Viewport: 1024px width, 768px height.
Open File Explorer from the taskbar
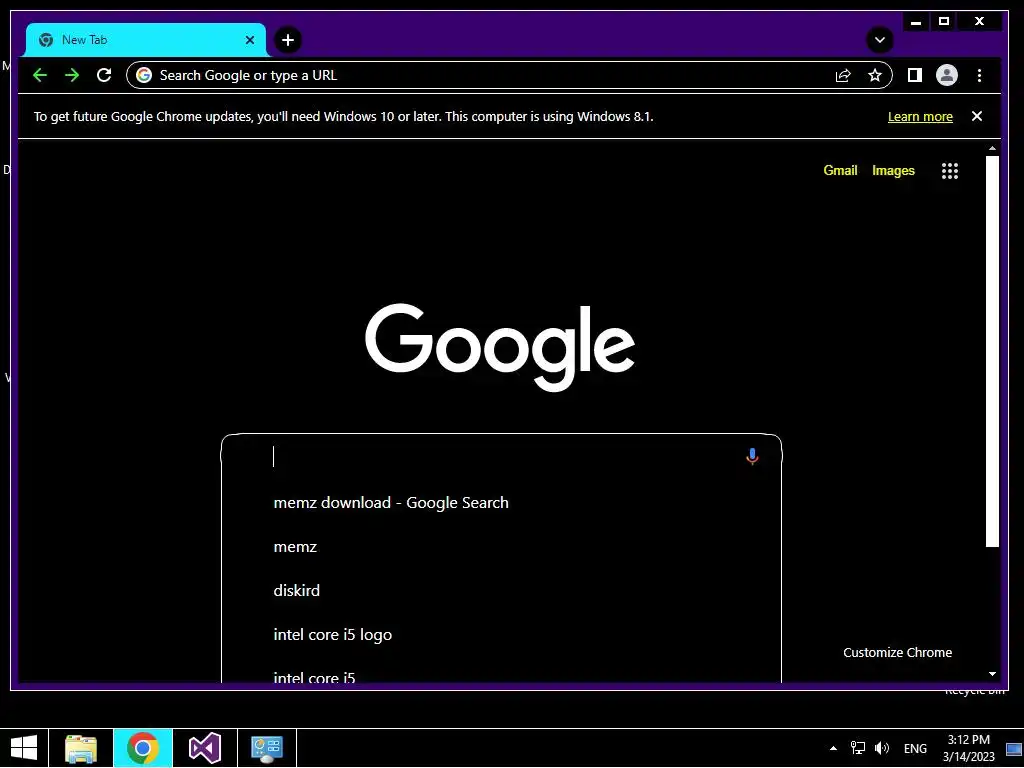click(81, 748)
